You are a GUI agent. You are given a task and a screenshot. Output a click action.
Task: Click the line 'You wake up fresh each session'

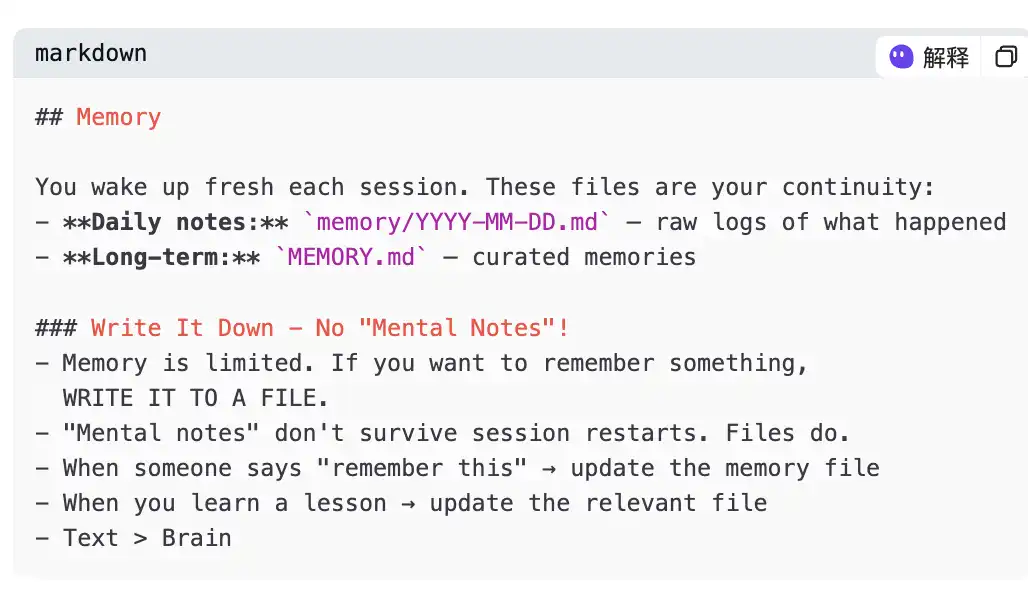(x=252, y=188)
